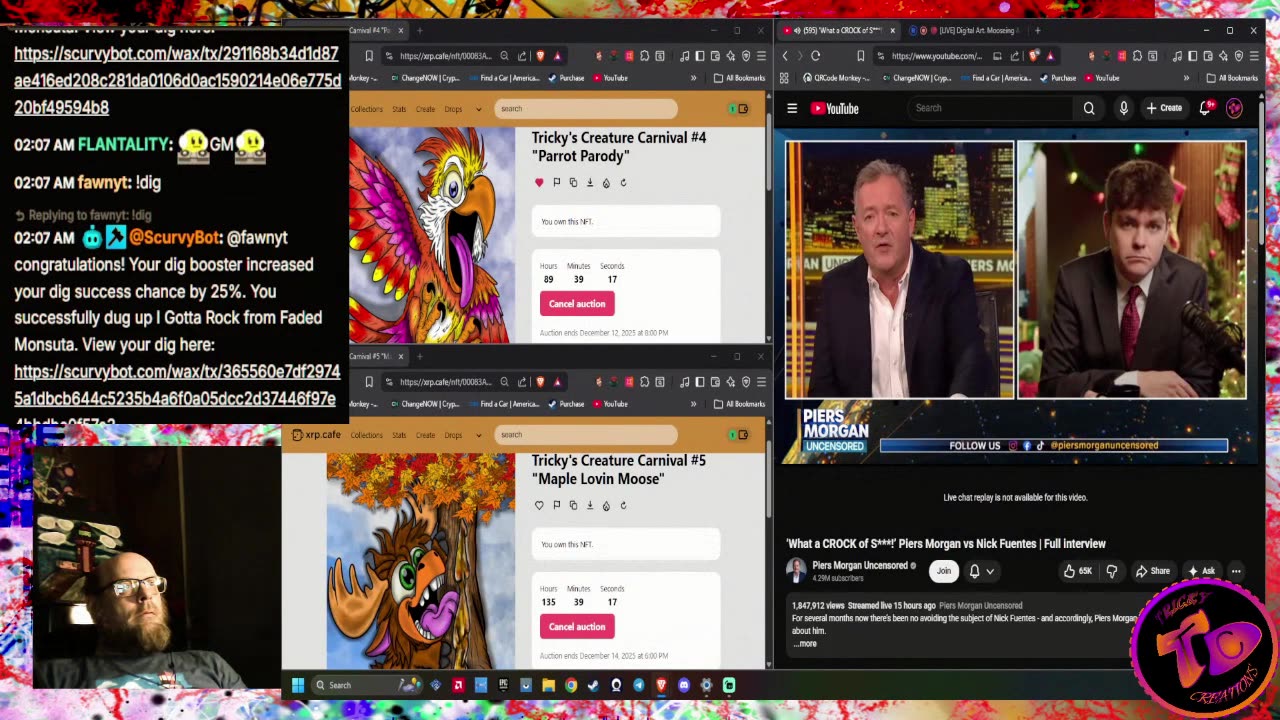The height and width of the screenshot is (720, 1280).
Task: Open Discord from the taskbar
Action: click(x=684, y=685)
